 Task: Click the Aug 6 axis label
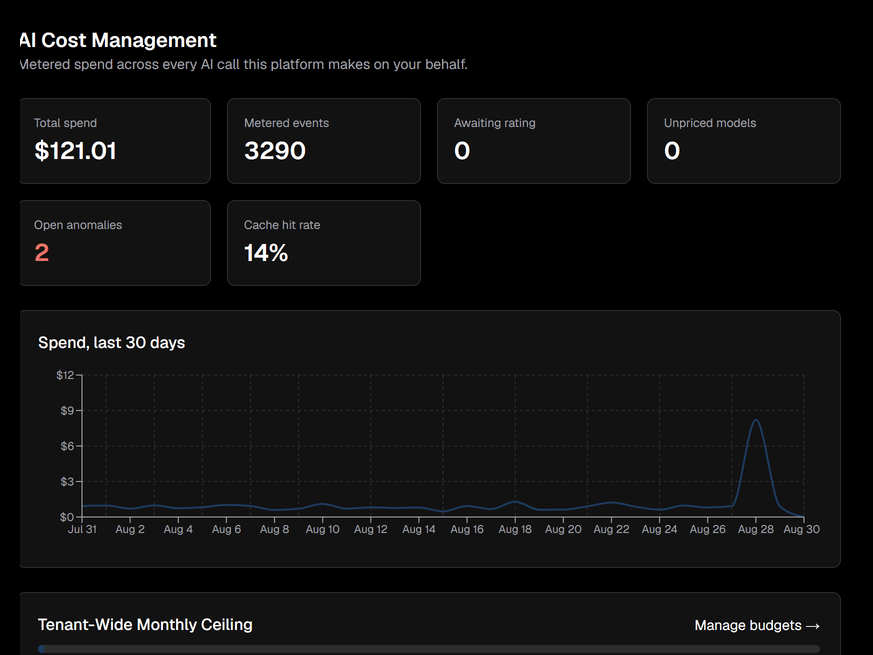pyautogui.click(x=226, y=529)
